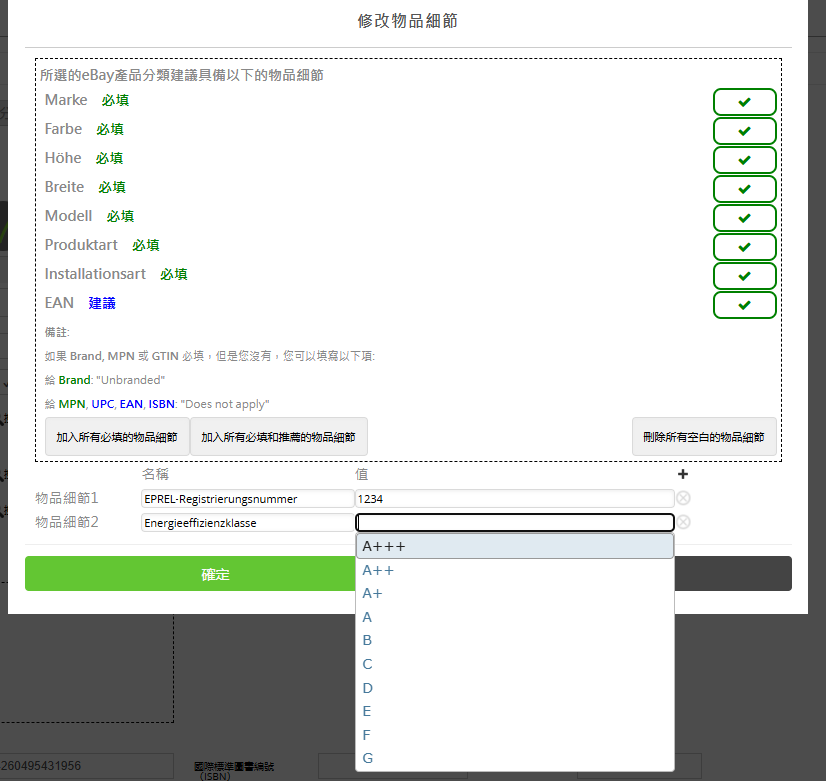Delete the Energieeffizienzklasse row
826x781 pixels.
click(x=683, y=522)
